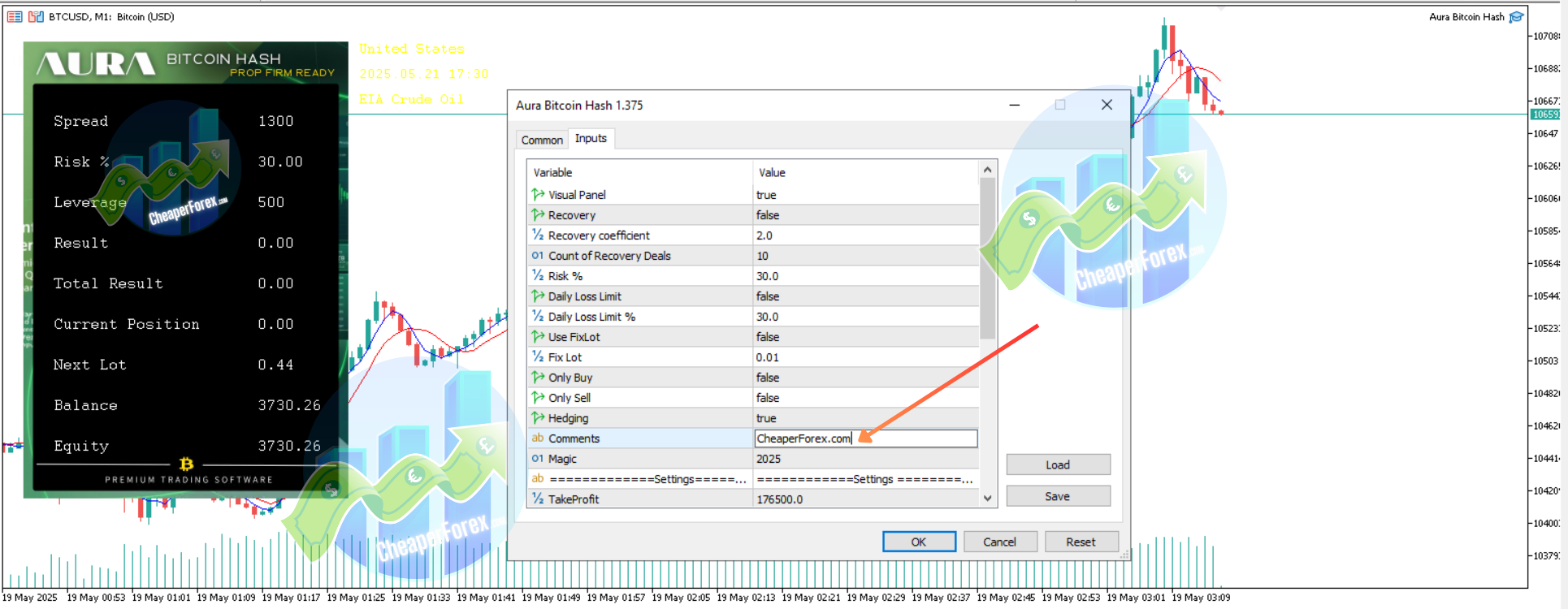The height and width of the screenshot is (609, 1568).
Task: Select the Recovery value 'false'
Action: 768,215
